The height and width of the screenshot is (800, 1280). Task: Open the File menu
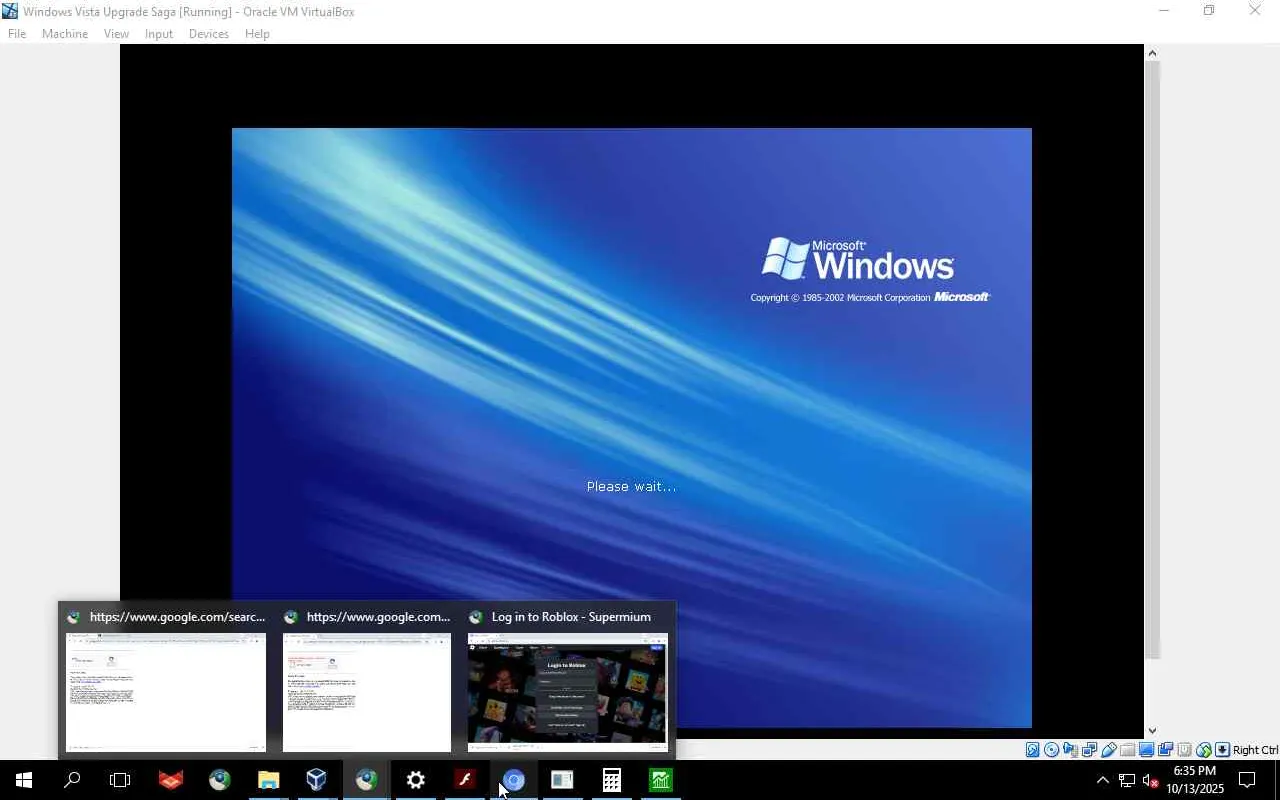pos(17,34)
